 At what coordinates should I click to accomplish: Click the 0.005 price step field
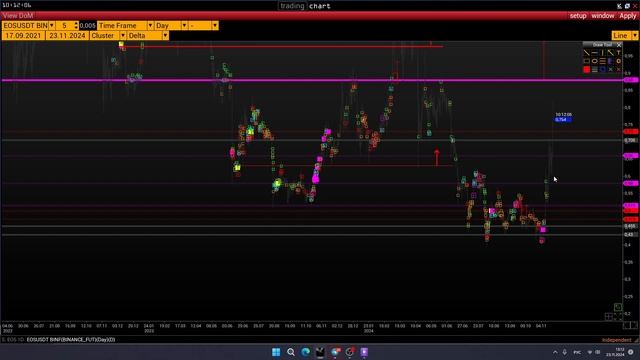point(87,25)
